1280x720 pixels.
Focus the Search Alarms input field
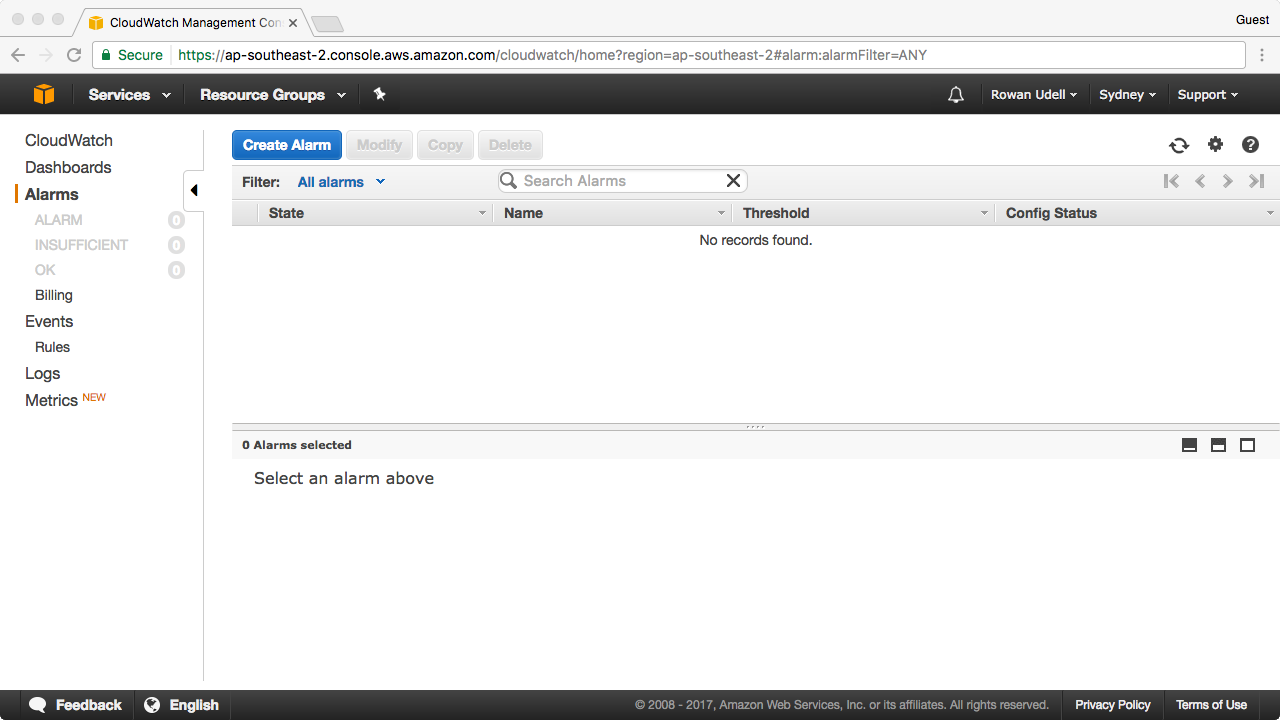click(620, 181)
